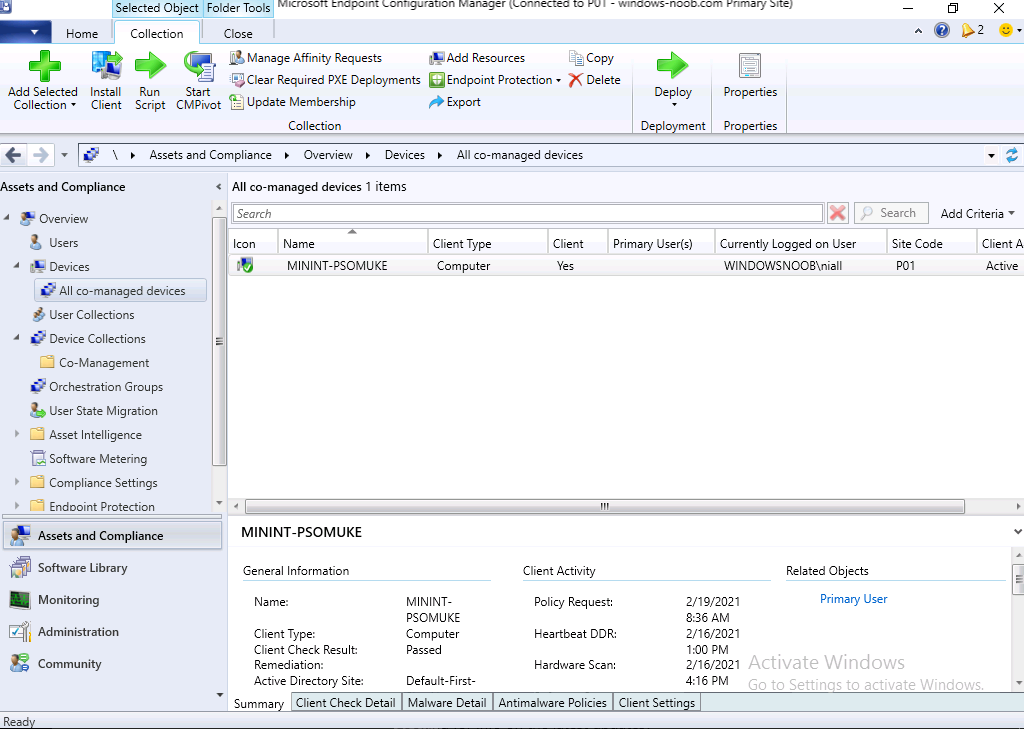1024x729 pixels.
Task: Select Add Resources in the ribbon
Action: coord(477,58)
